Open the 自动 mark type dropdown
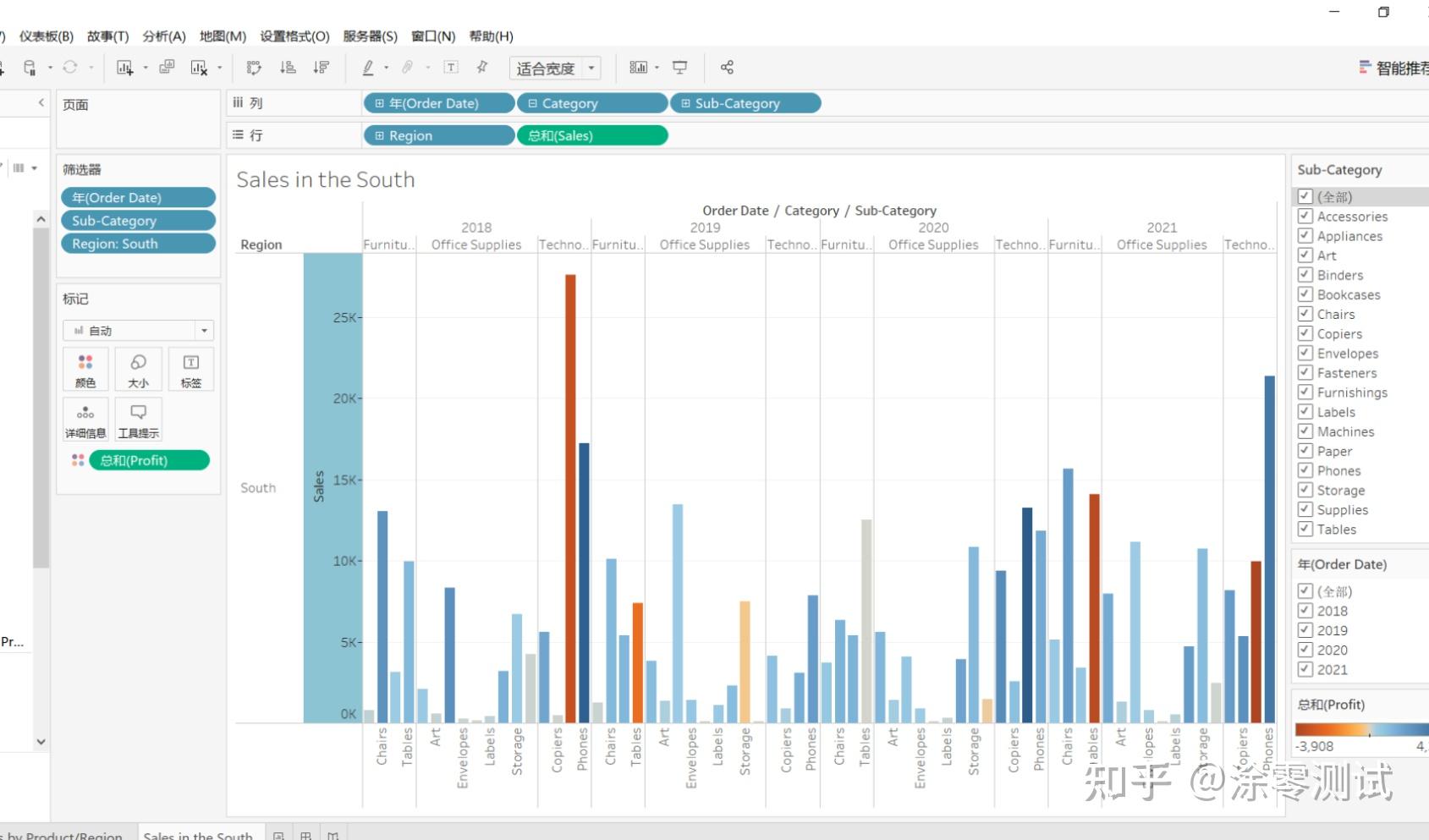Image resolution: width=1429 pixels, height=840 pixels. click(x=203, y=330)
